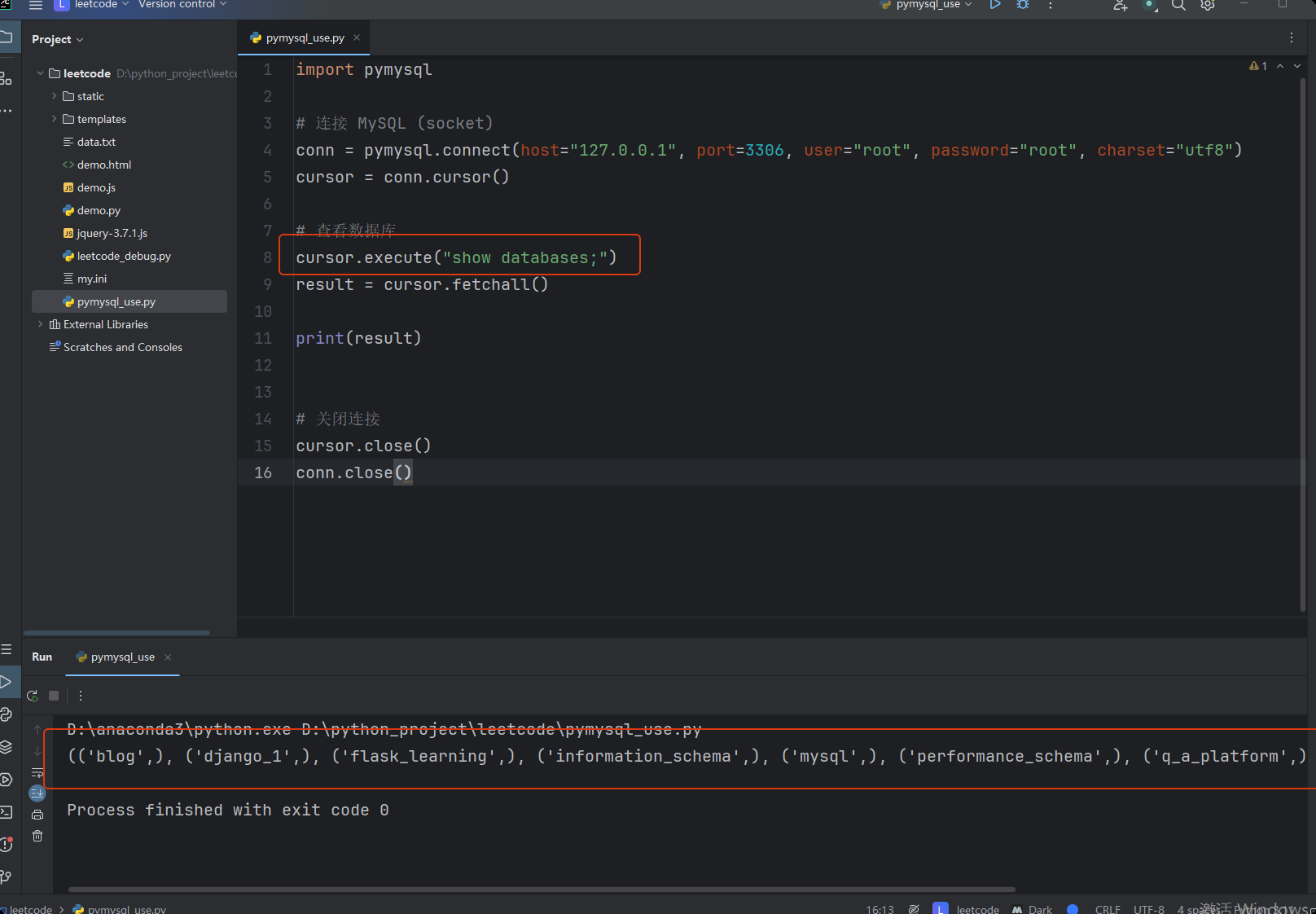Select my.ini in project tree
Screen dimensions: 1316x914
tap(92, 279)
